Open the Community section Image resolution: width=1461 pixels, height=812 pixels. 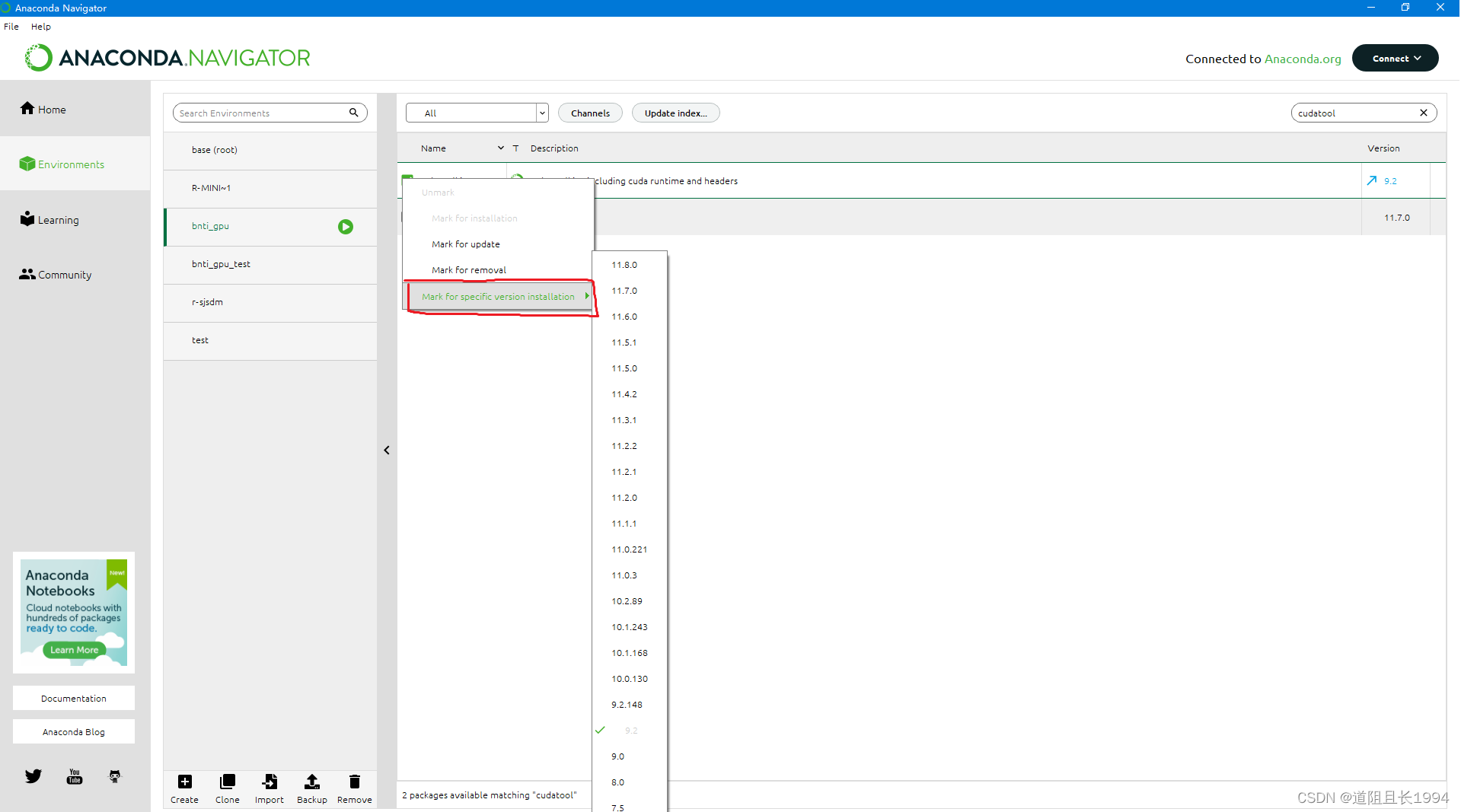pyautogui.click(x=56, y=274)
